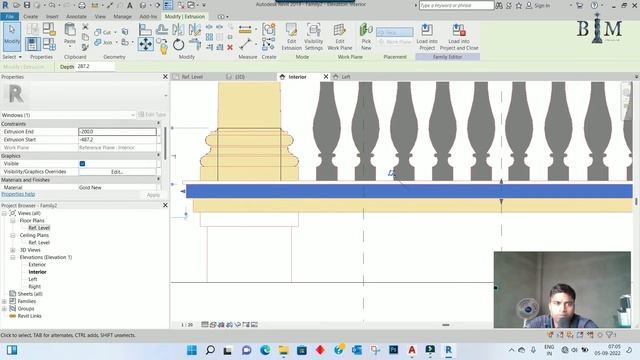
Task: Expand the Groups node
Action: click(x=4, y=309)
